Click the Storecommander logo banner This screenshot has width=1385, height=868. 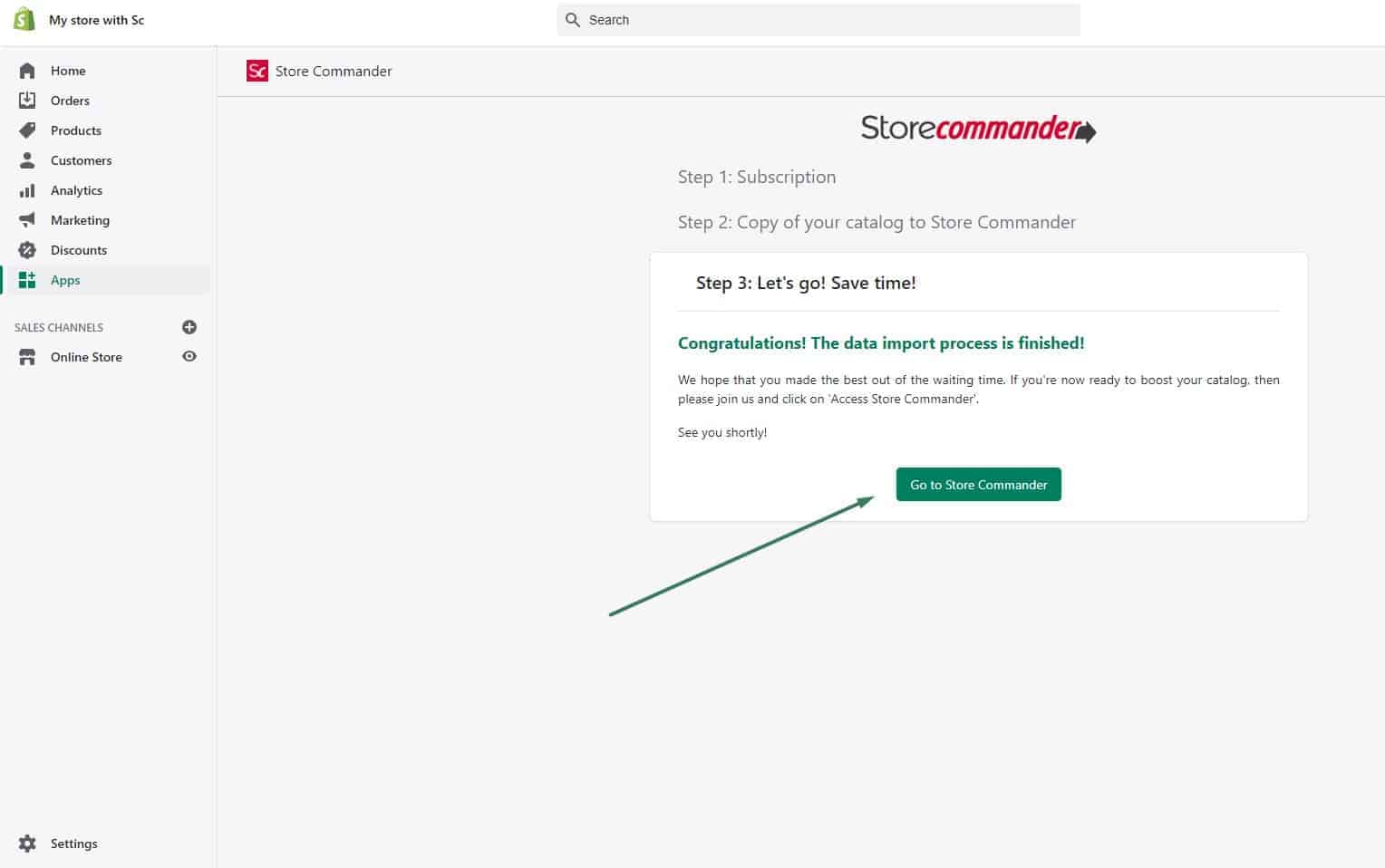[x=978, y=128]
